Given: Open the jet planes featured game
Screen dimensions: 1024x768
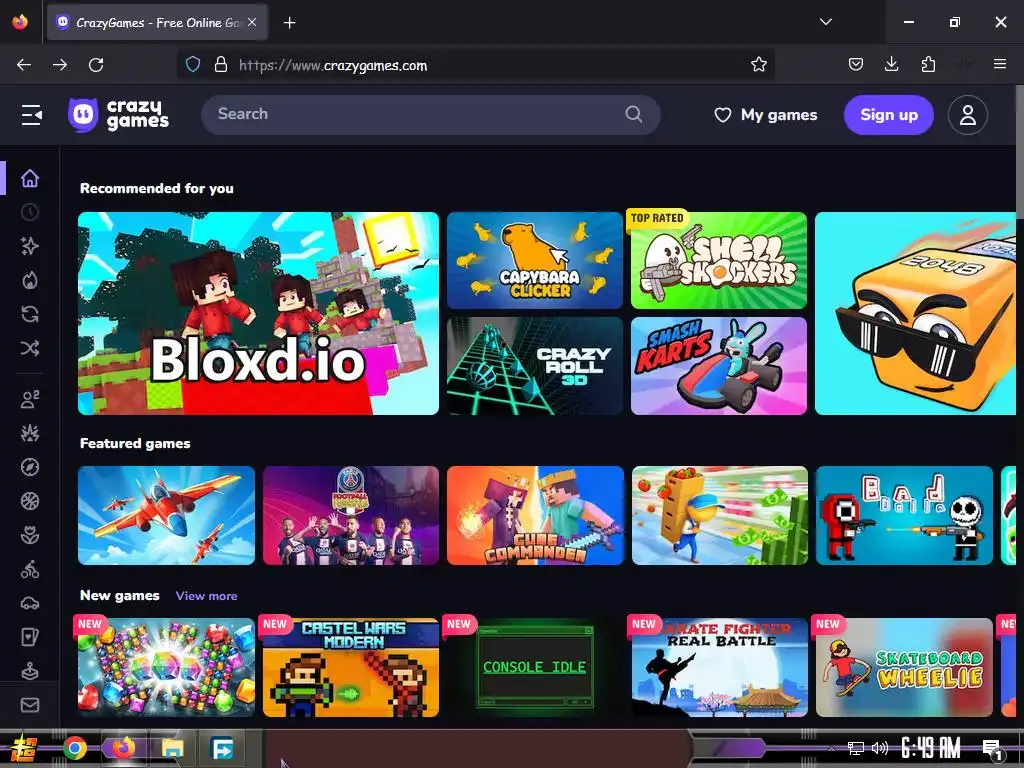Looking at the screenshot, I should [167, 515].
